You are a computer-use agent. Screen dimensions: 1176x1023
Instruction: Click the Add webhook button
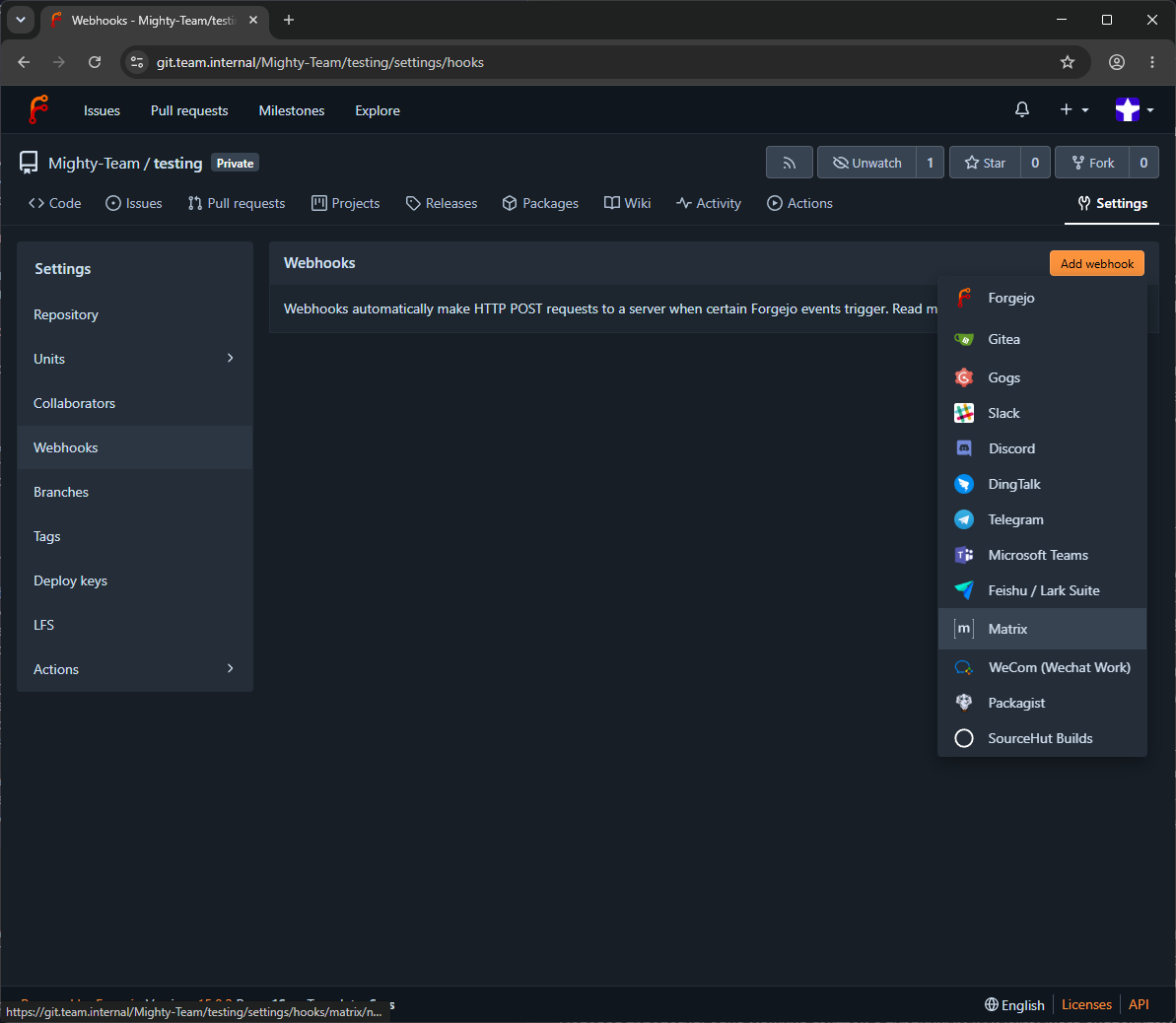pyautogui.click(x=1096, y=263)
